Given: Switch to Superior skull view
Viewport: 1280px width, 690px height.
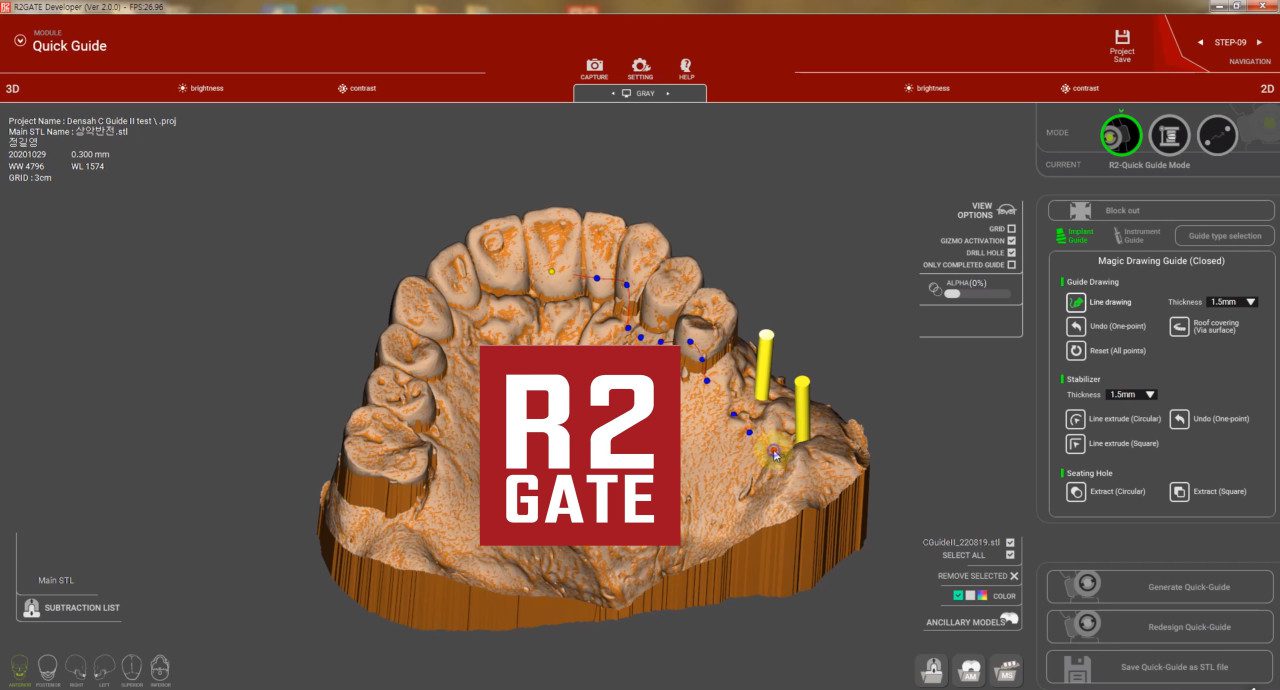Looking at the screenshot, I should [132, 667].
